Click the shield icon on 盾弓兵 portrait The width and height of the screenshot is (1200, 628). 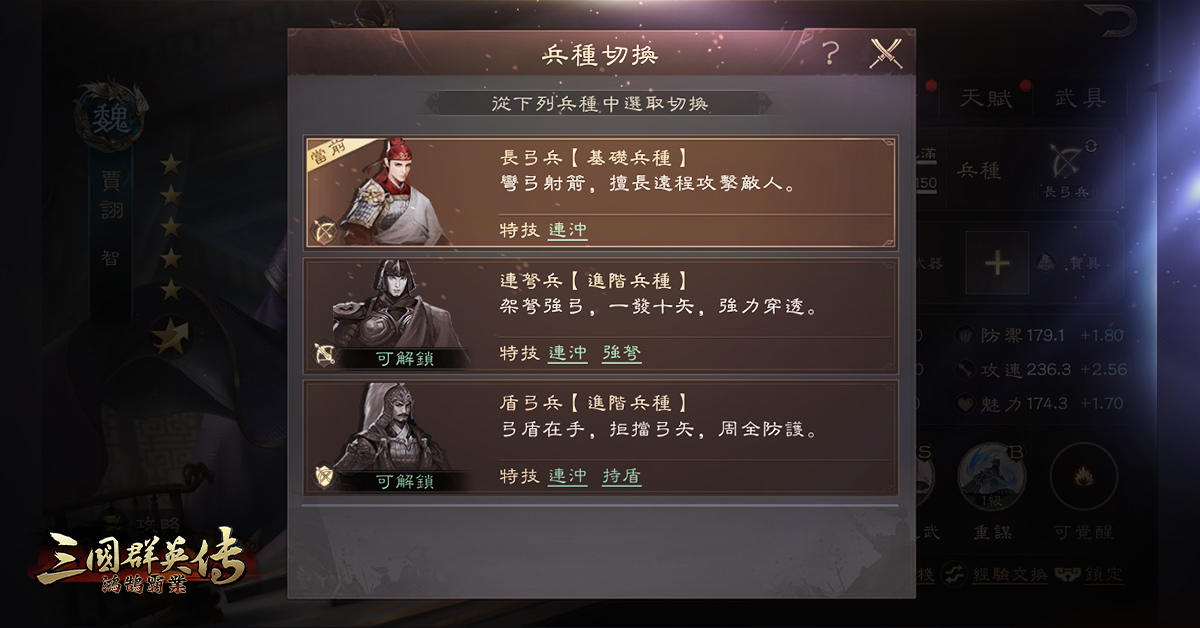(x=324, y=478)
